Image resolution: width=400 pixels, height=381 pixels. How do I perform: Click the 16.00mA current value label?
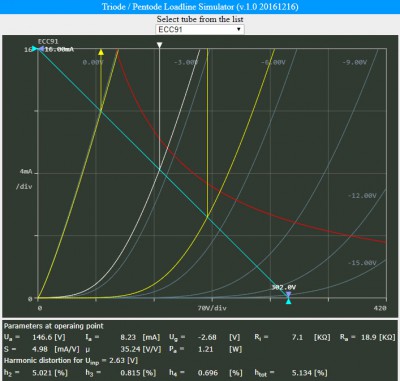[59, 49]
